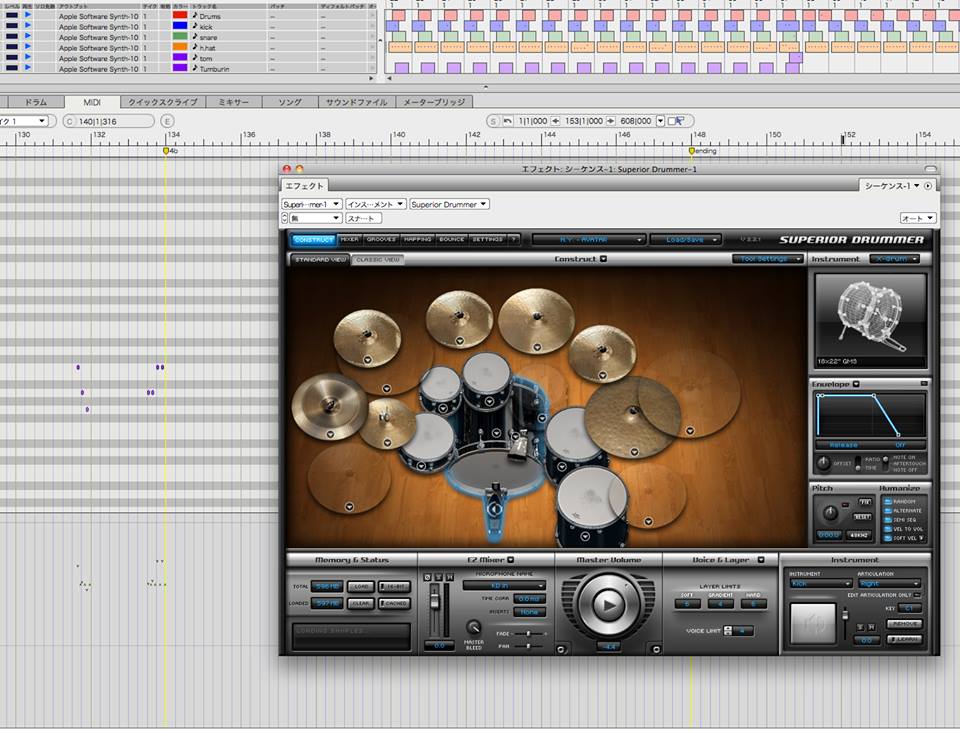Screen dimensions: 960x729
Task: Open the Tool Settings dropdown
Action: pos(767,259)
